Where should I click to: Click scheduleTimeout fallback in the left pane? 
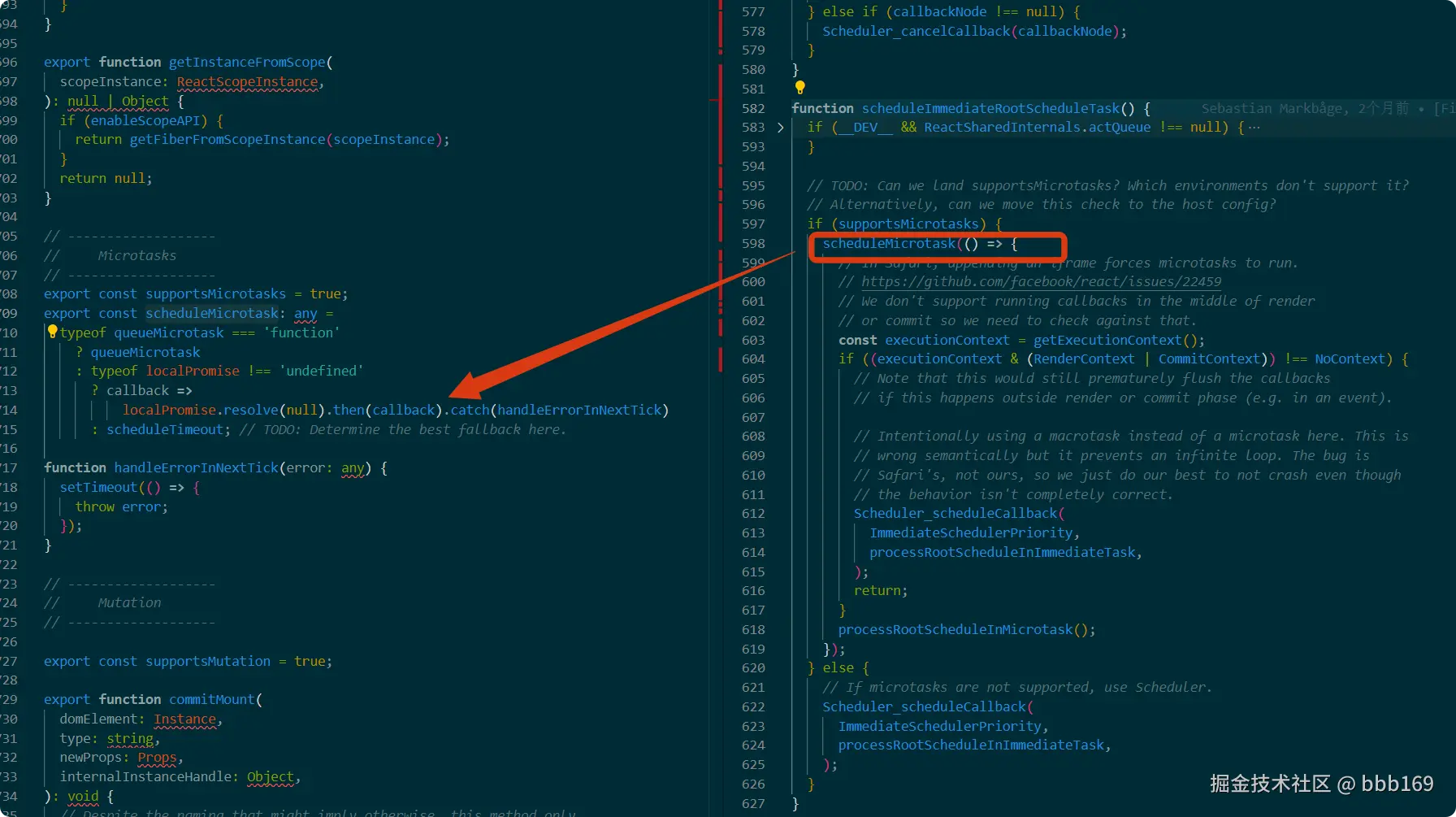165,430
